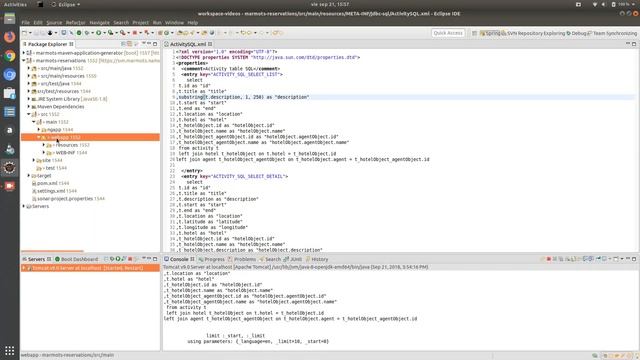
Task: Expand the WEB-INF folder
Action: [44, 152]
